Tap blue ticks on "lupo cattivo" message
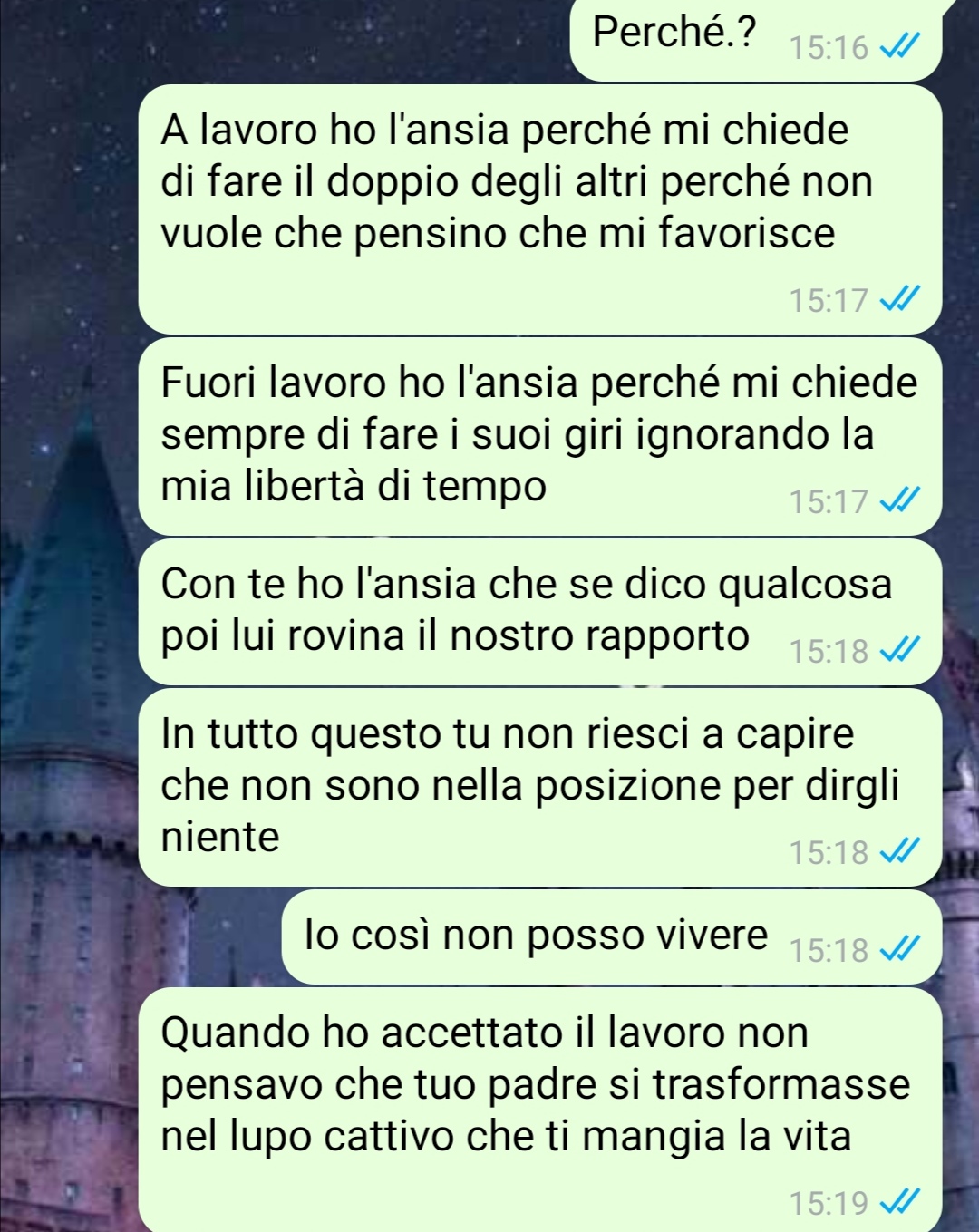The image size is (979, 1232). point(901,1203)
